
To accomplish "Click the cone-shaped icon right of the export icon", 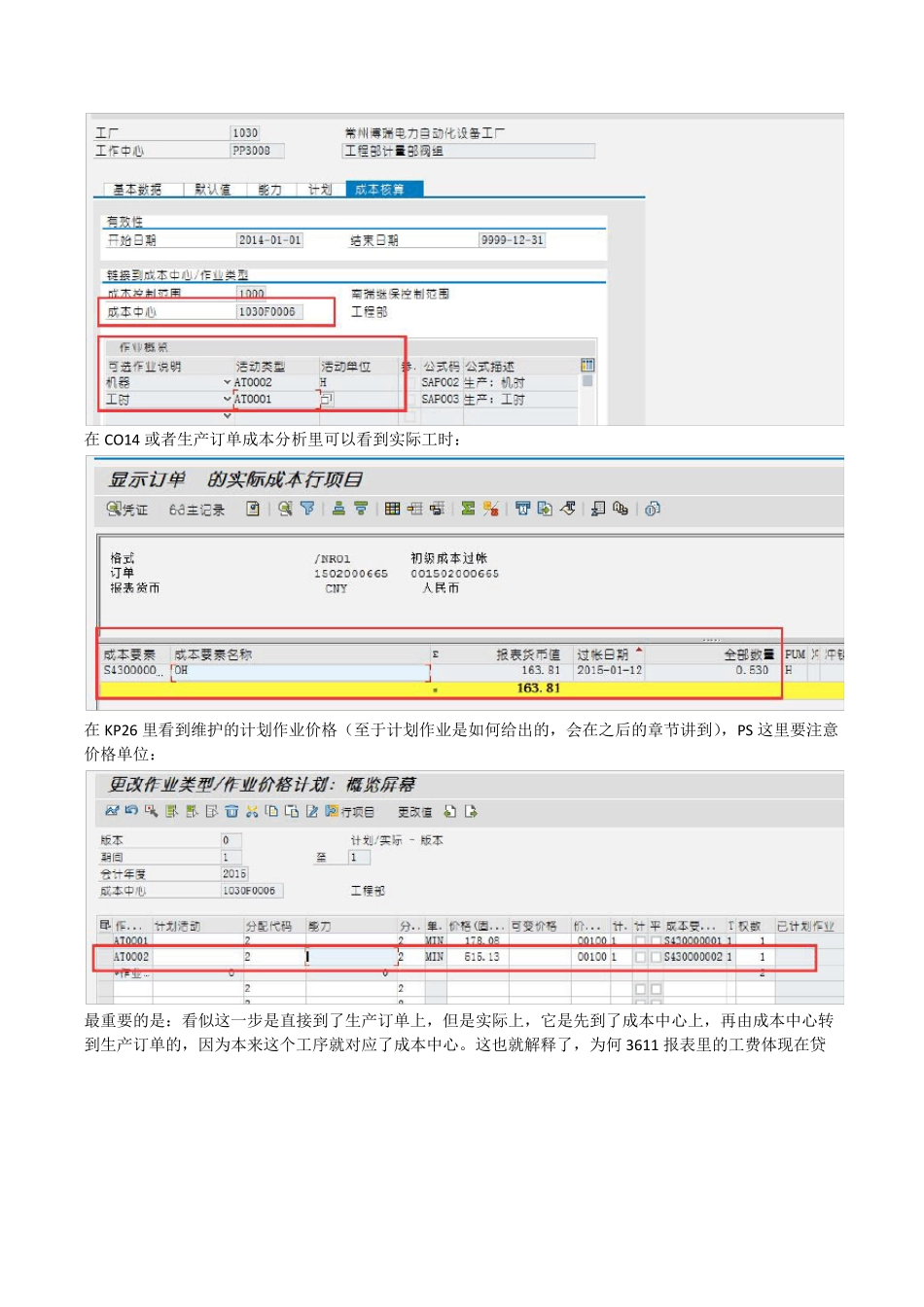I will click(568, 509).
